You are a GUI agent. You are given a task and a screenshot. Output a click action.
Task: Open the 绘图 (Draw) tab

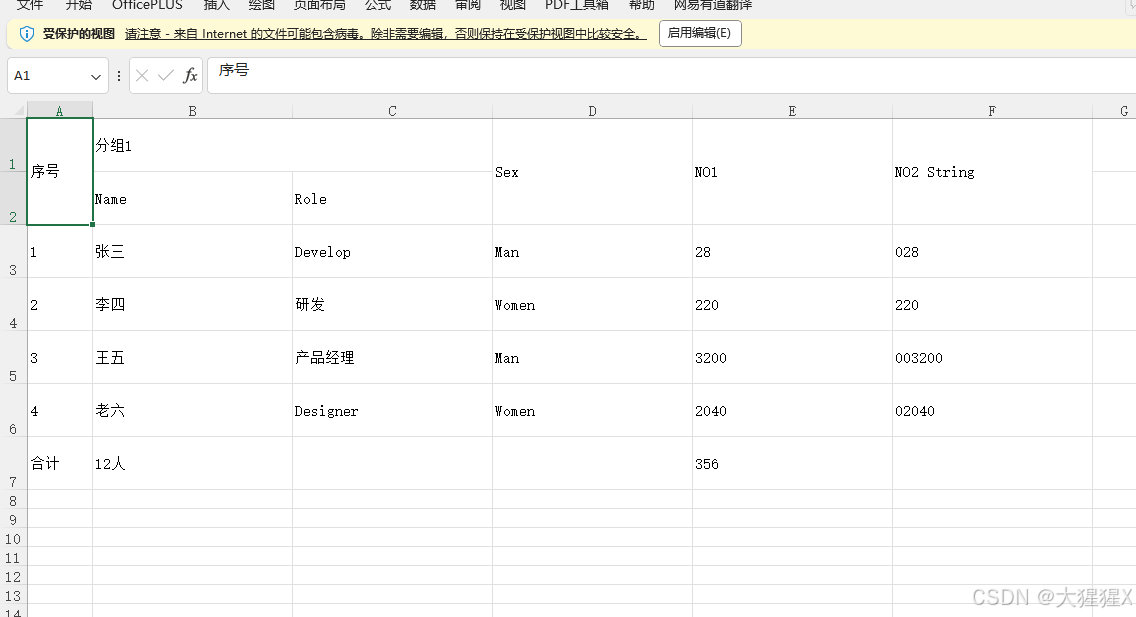[x=262, y=5]
